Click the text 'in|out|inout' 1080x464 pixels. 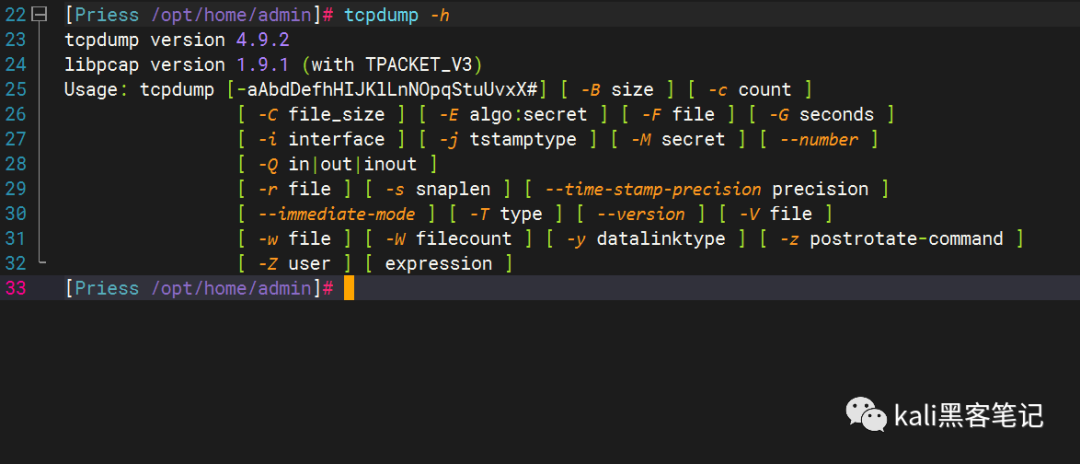click(x=352, y=164)
